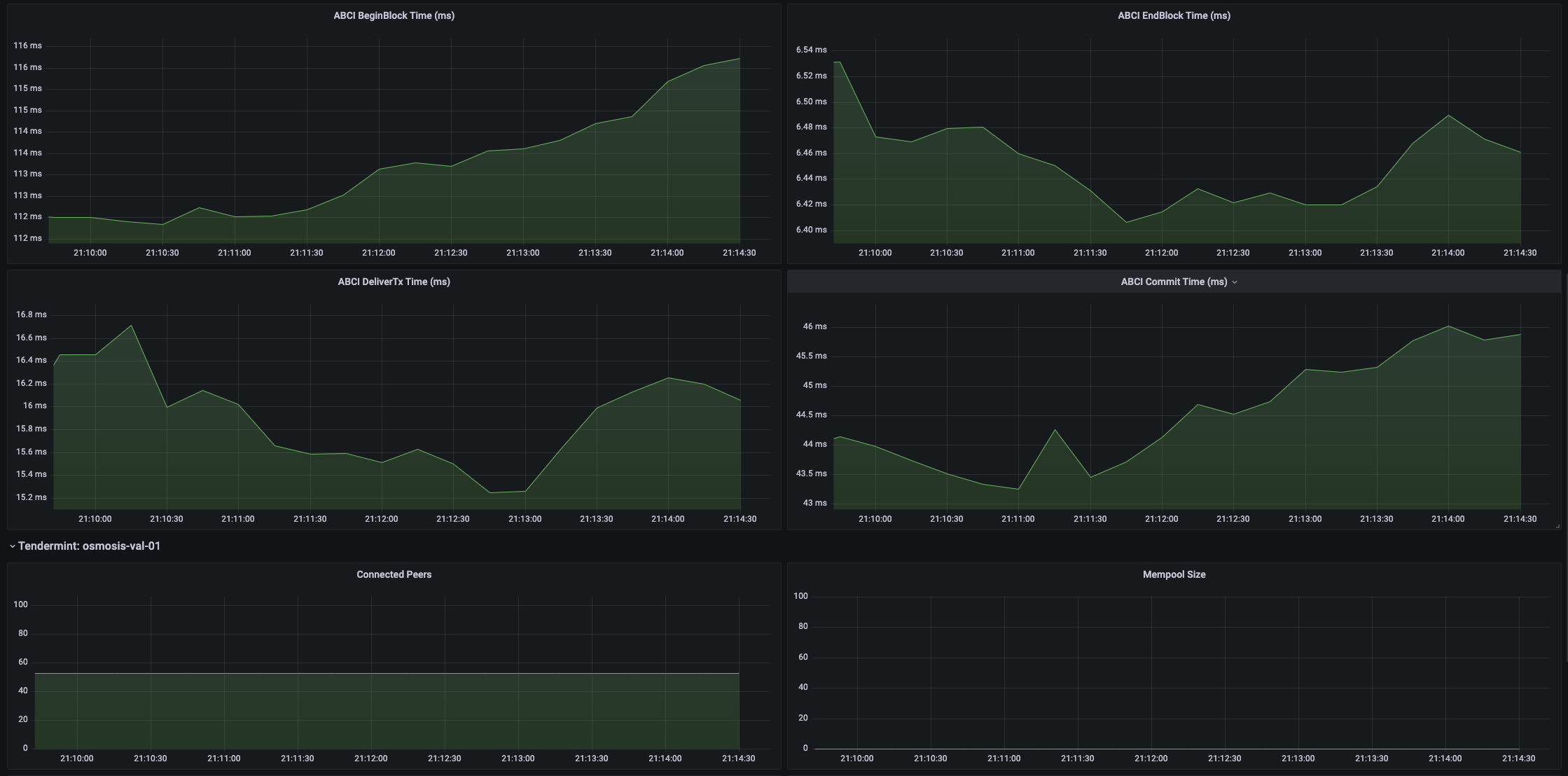1568x776 pixels.
Task: Click Tendermint: osmosis-val-01 row title text
Action: pos(90,546)
